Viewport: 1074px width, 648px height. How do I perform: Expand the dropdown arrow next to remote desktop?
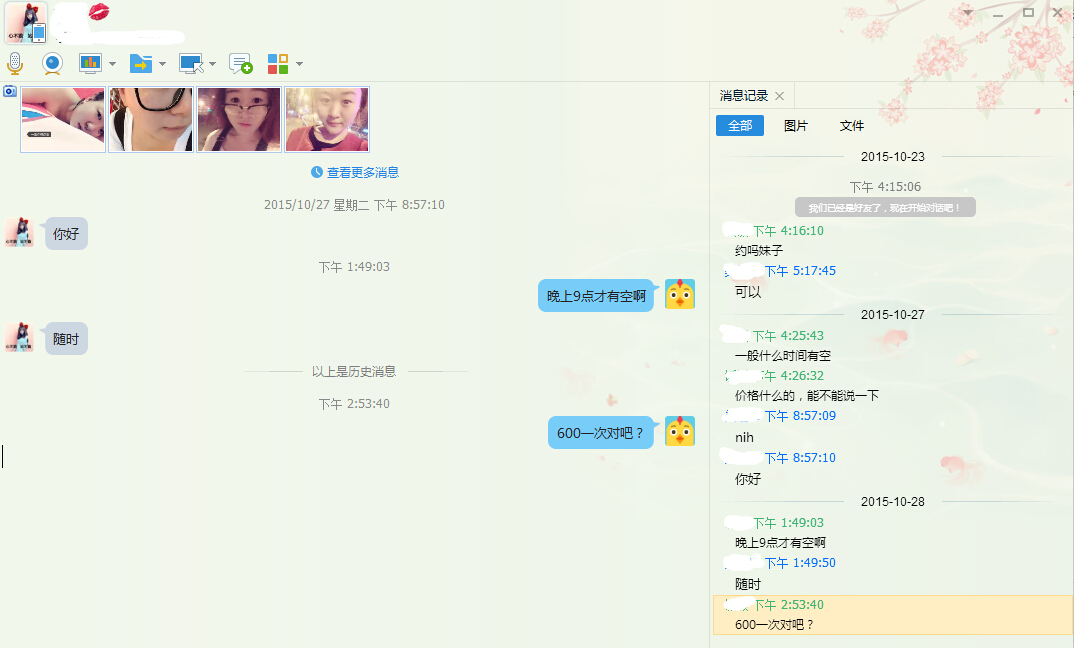(x=212, y=65)
